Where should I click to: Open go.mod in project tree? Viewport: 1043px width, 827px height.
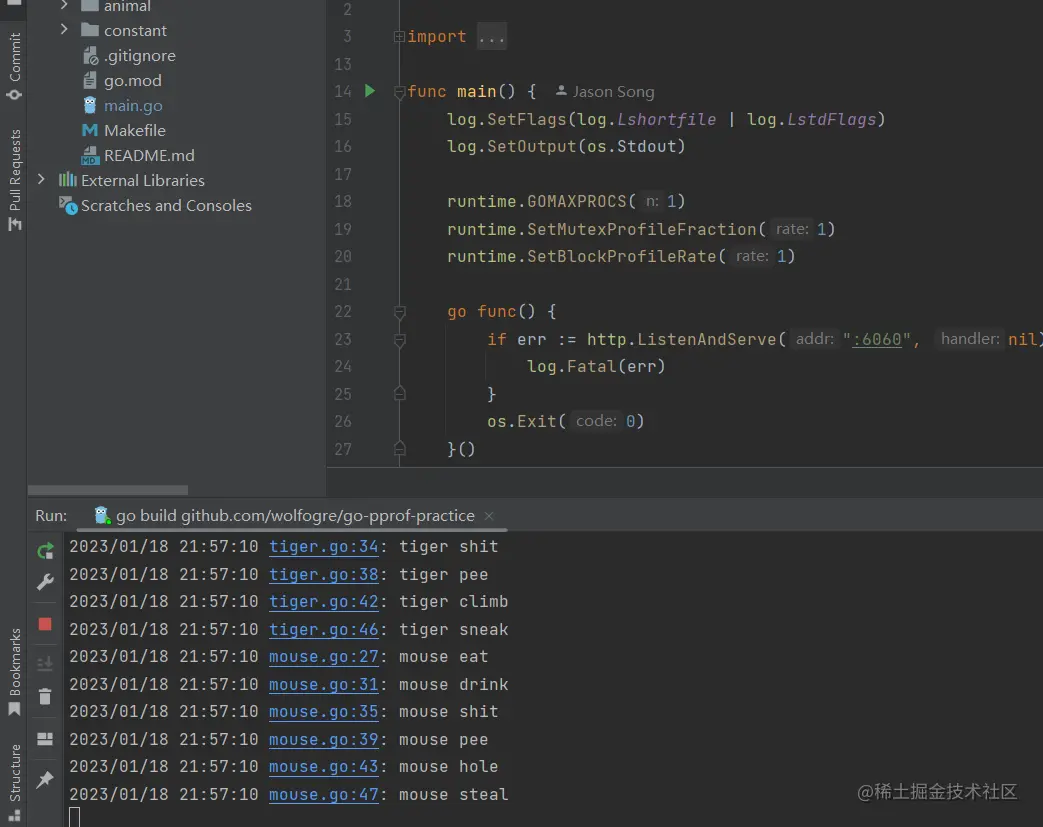tap(132, 81)
